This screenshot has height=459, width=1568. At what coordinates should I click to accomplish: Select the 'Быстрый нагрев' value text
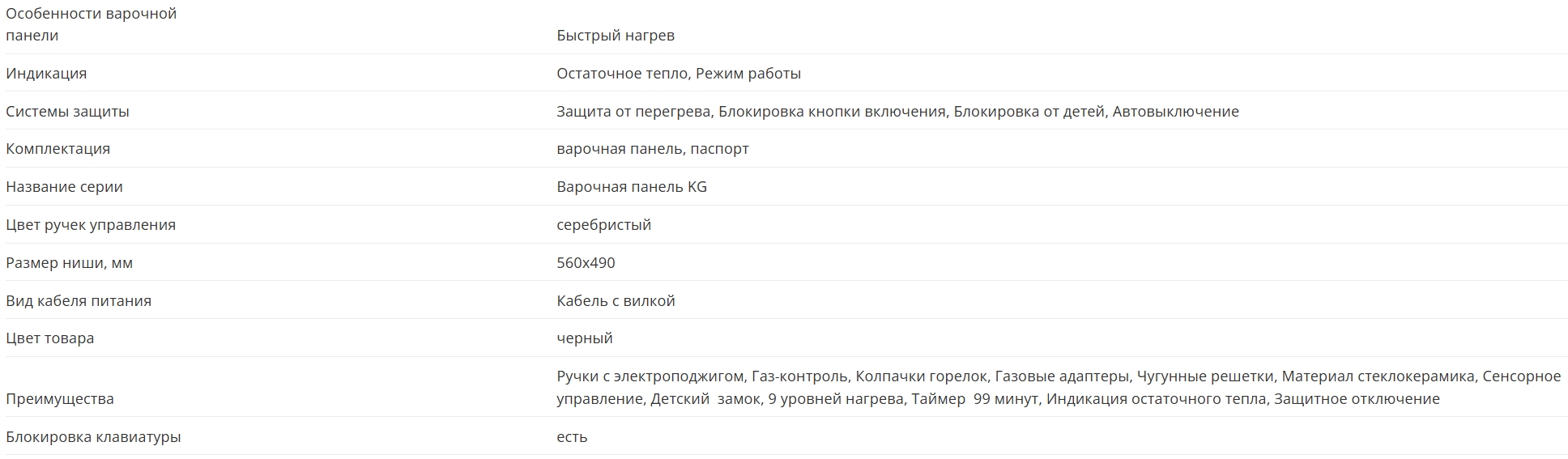point(616,36)
